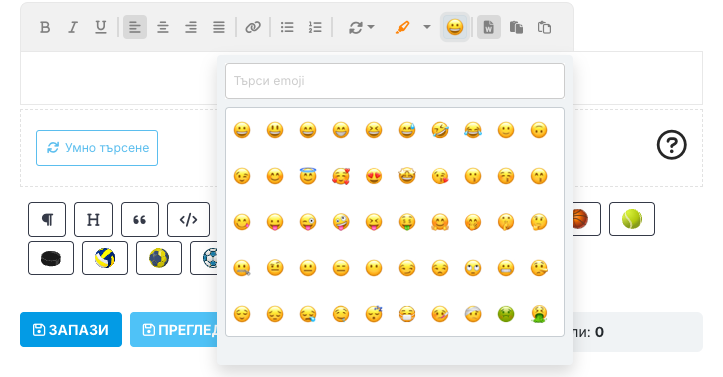Pick the rolling on floor laughing emoji
The width and height of the screenshot is (723, 377).
click(440, 130)
